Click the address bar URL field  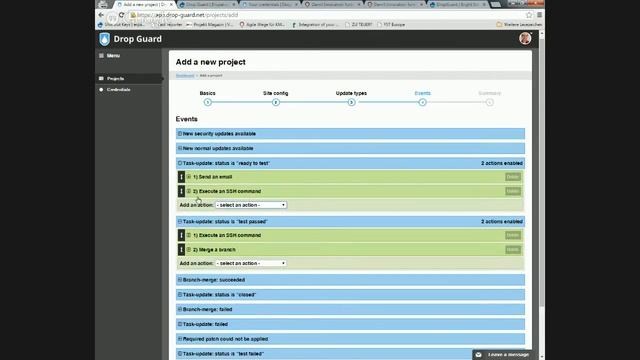pyautogui.click(x=327, y=15)
